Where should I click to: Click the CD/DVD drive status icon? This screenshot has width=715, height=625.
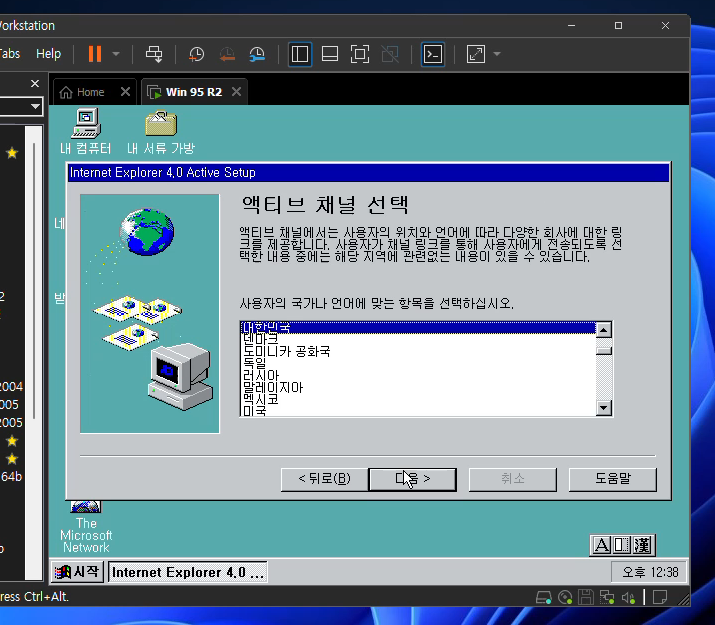pyautogui.click(x=565, y=597)
